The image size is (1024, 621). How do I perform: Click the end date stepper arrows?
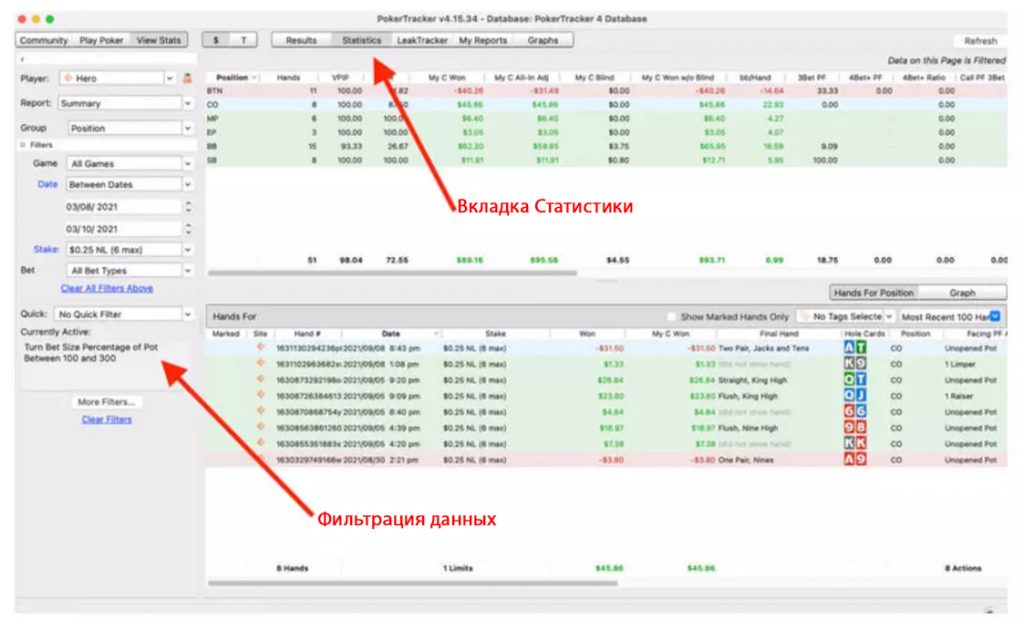point(188,229)
